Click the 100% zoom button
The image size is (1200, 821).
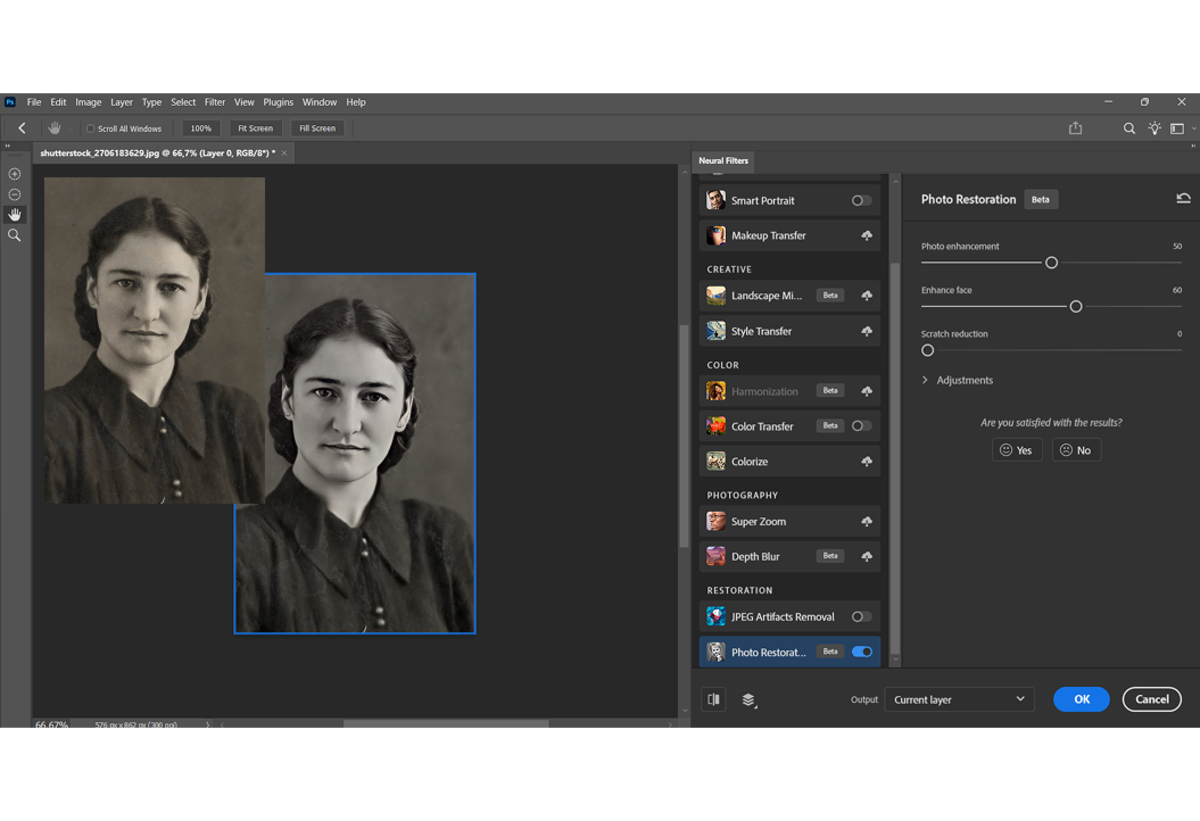(x=201, y=128)
